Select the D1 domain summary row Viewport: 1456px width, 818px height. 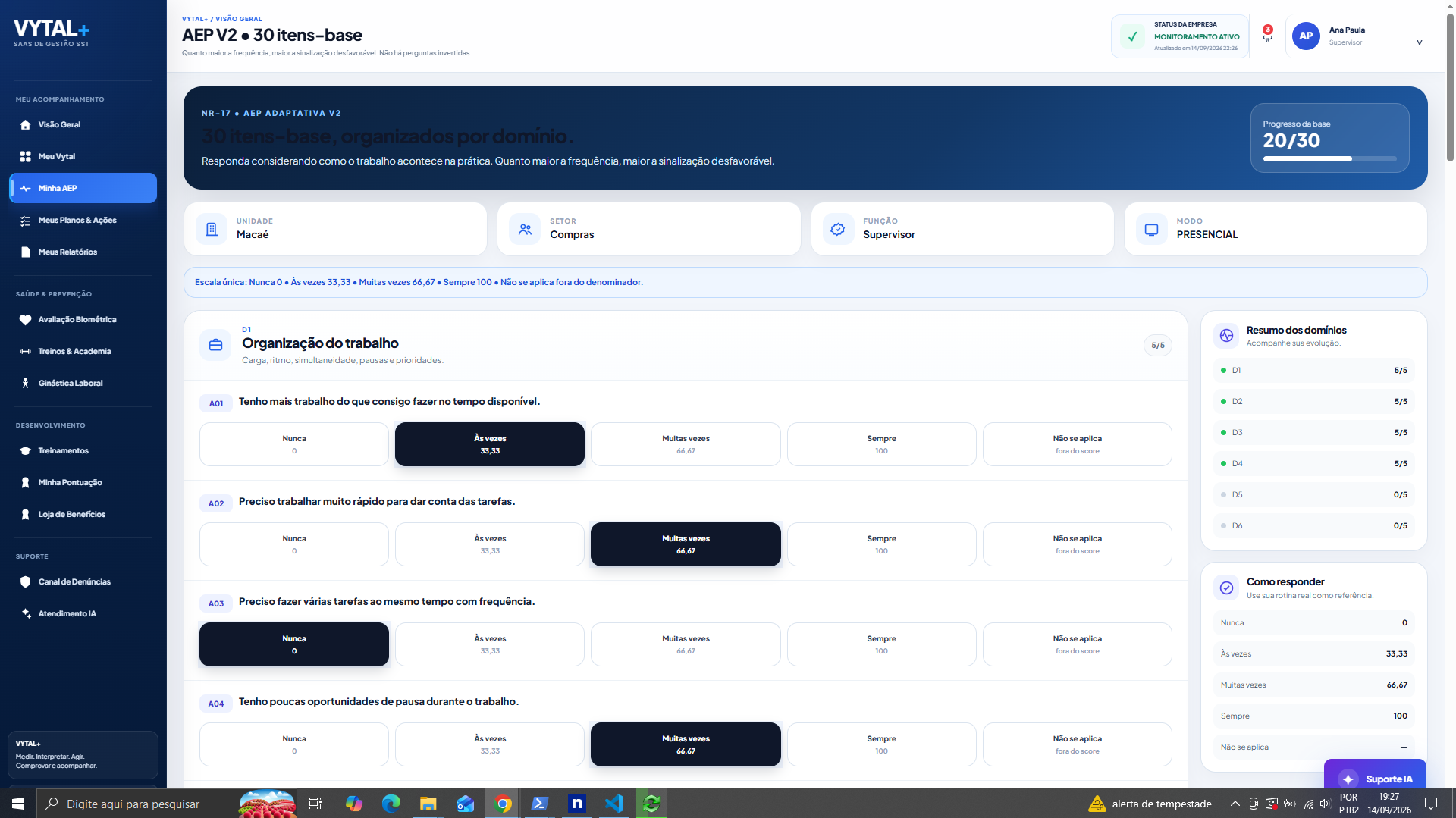coord(1313,371)
